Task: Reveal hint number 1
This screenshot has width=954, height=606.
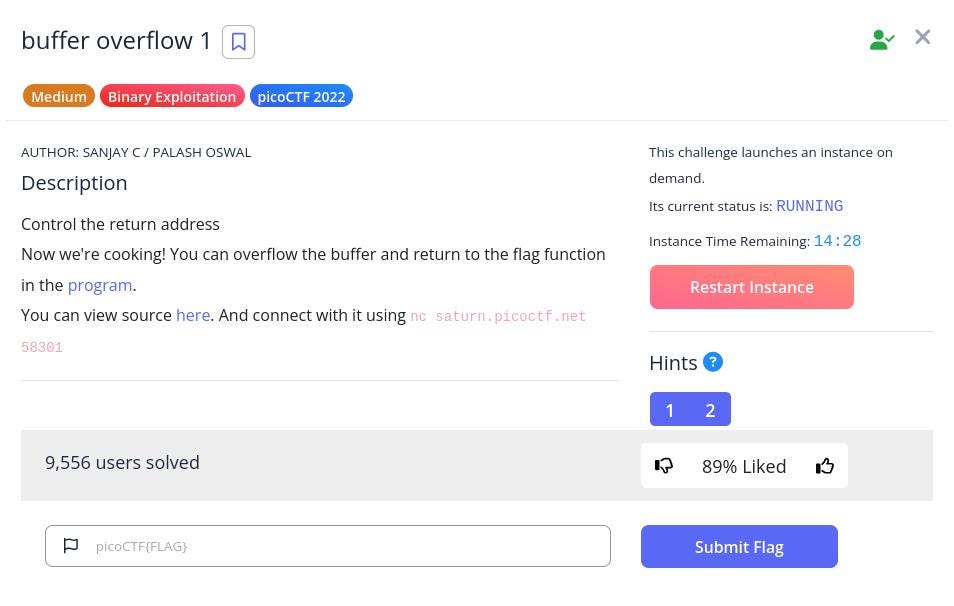Action: (x=670, y=410)
